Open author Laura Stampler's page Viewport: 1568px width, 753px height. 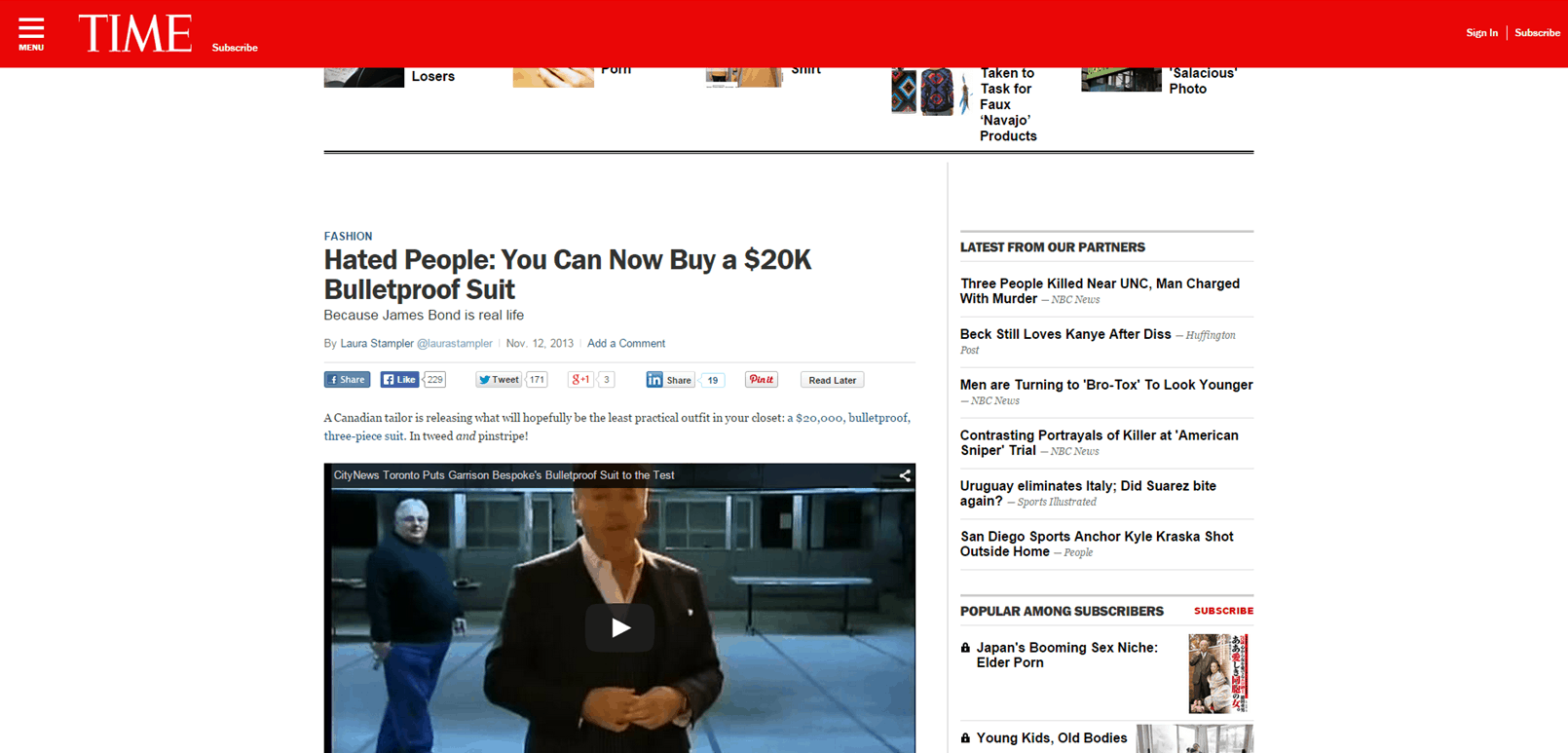pos(377,344)
